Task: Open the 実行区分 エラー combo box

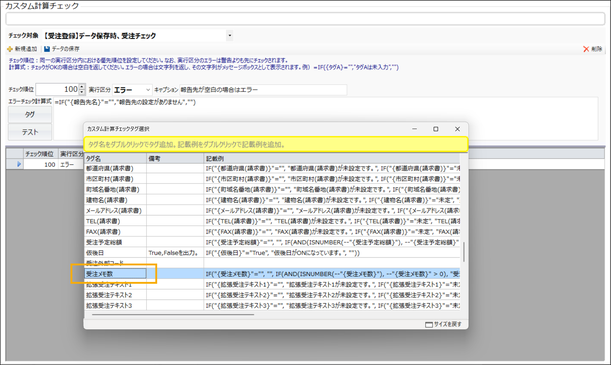Action: [132, 90]
